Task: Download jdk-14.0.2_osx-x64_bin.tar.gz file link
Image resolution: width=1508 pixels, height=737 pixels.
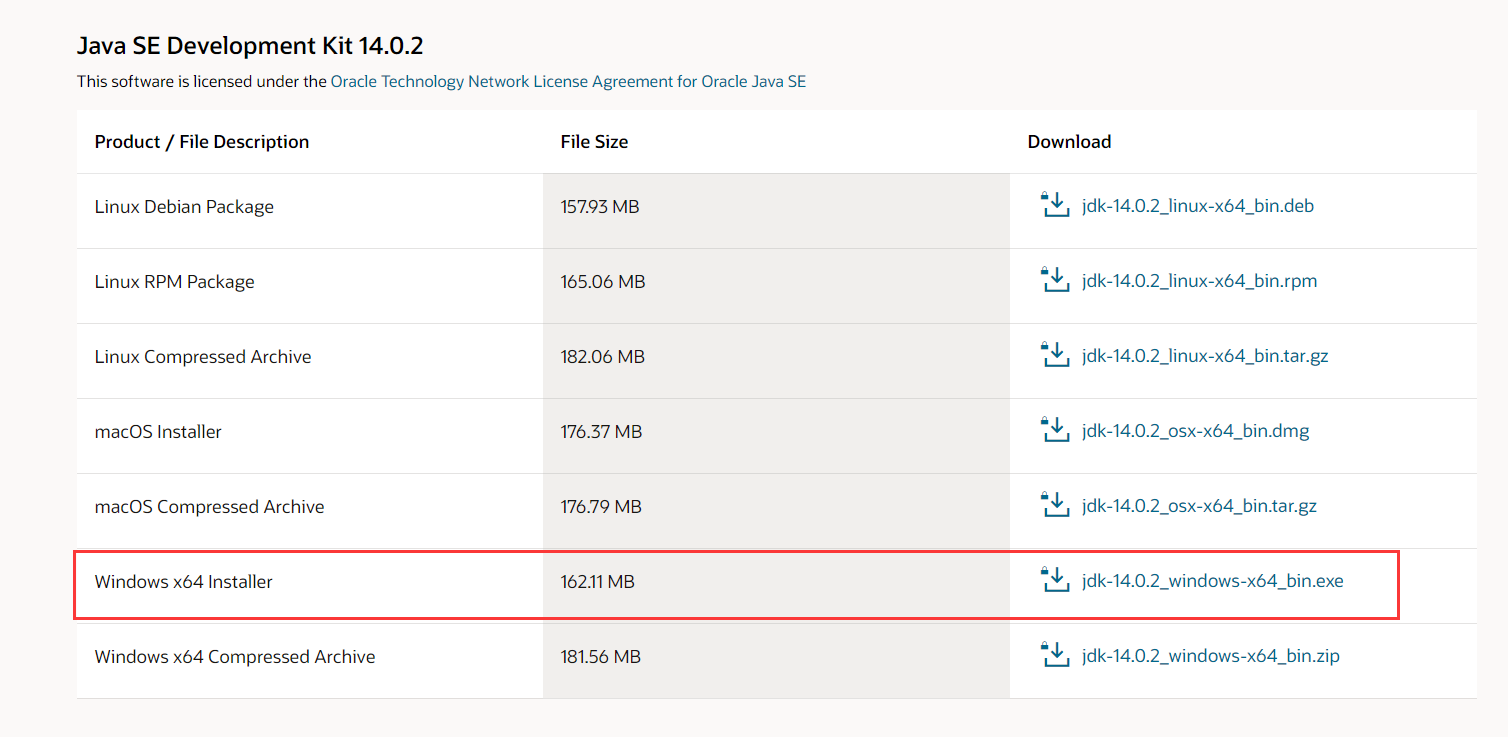Action: pos(1200,507)
